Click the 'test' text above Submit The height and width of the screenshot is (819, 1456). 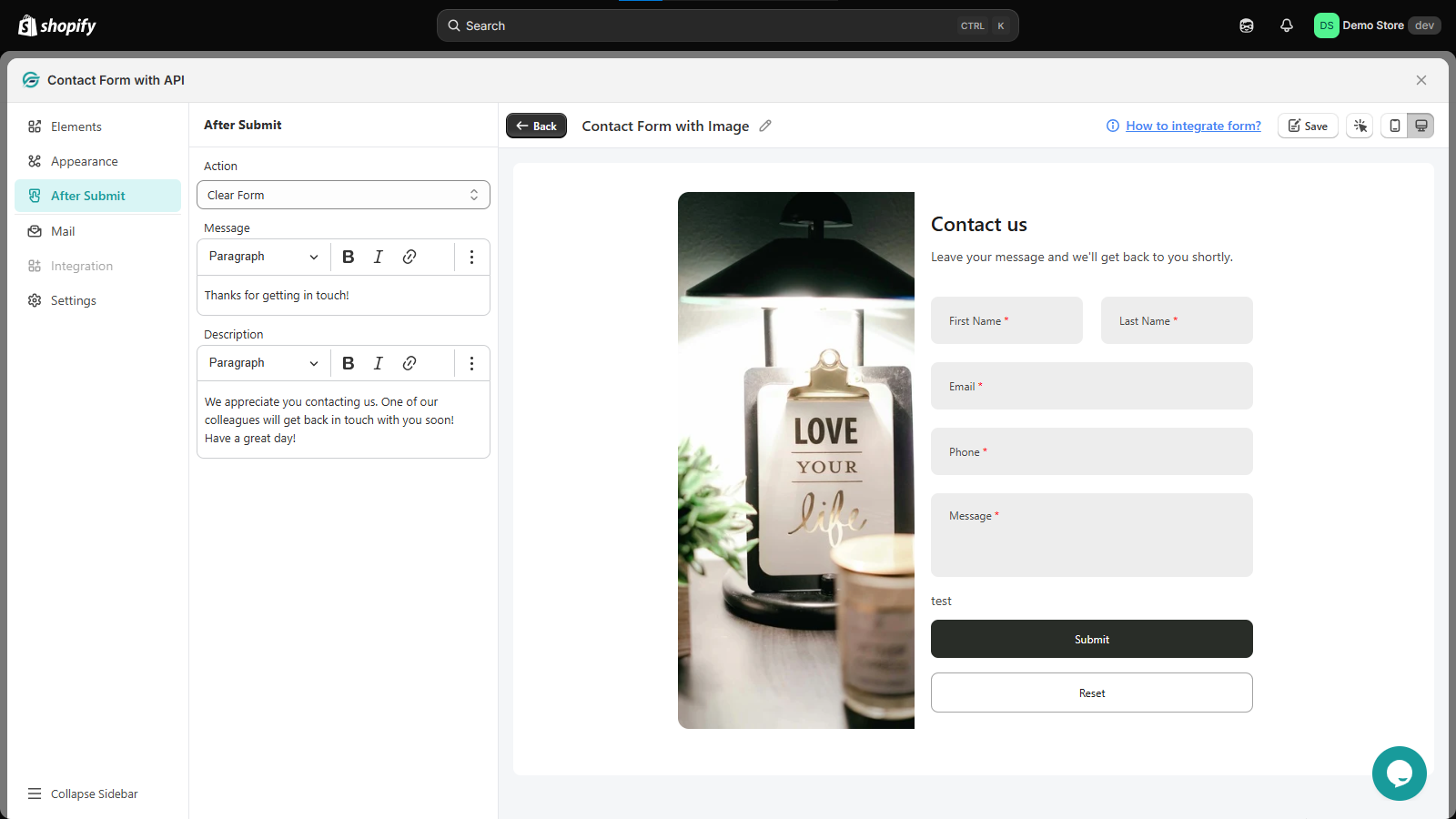[941, 602]
